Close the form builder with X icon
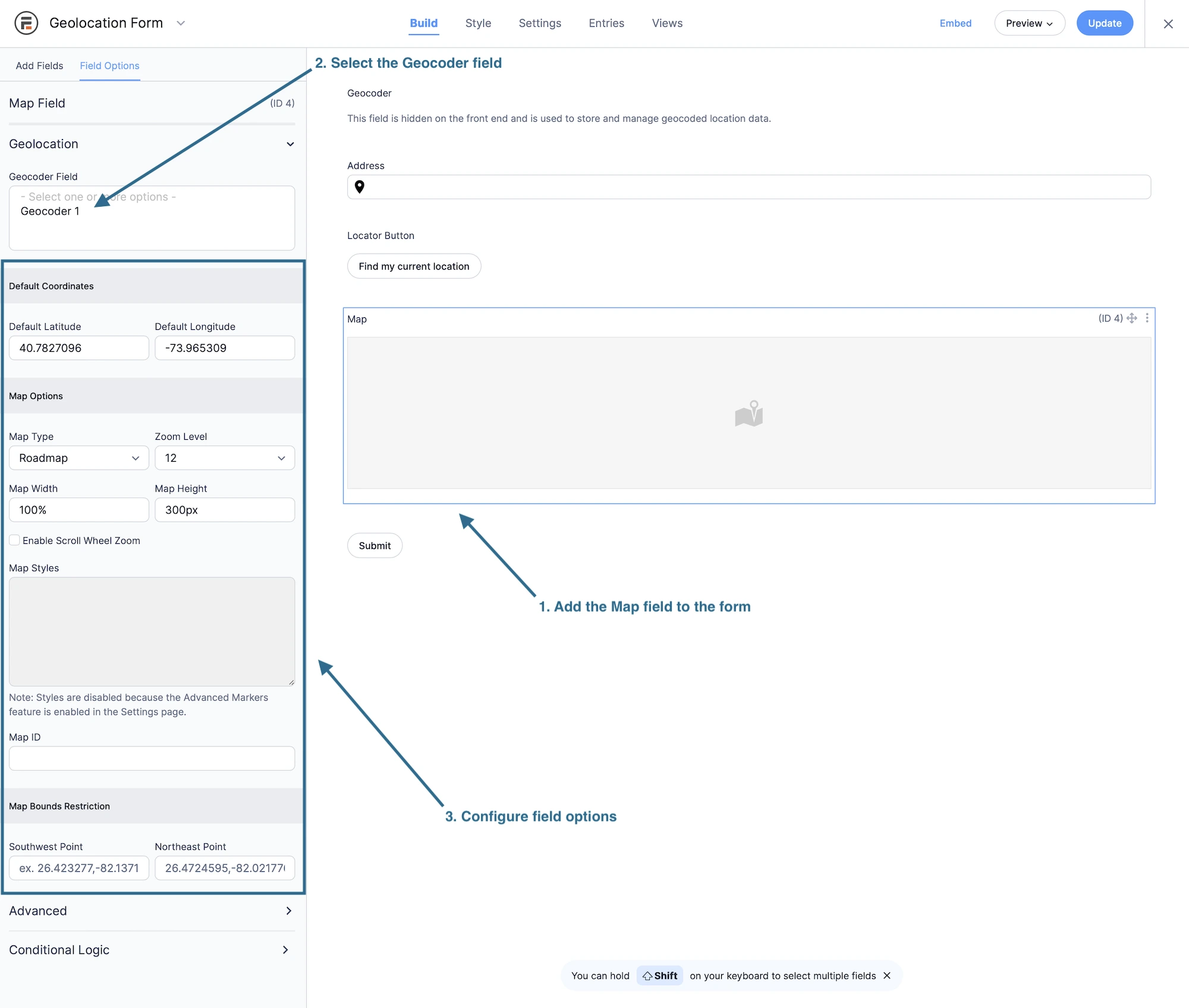 click(1168, 24)
